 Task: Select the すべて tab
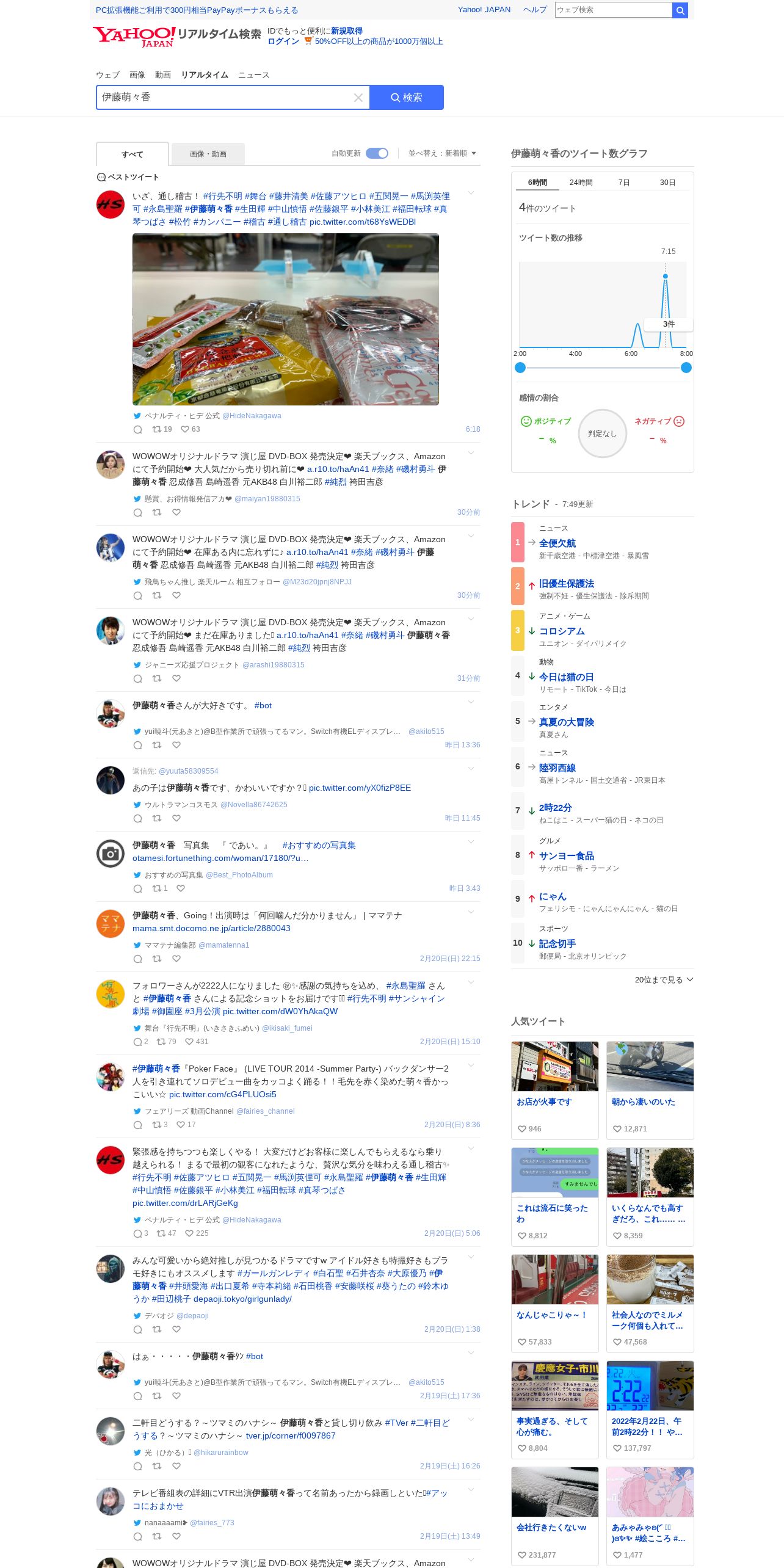[x=132, y=154]
